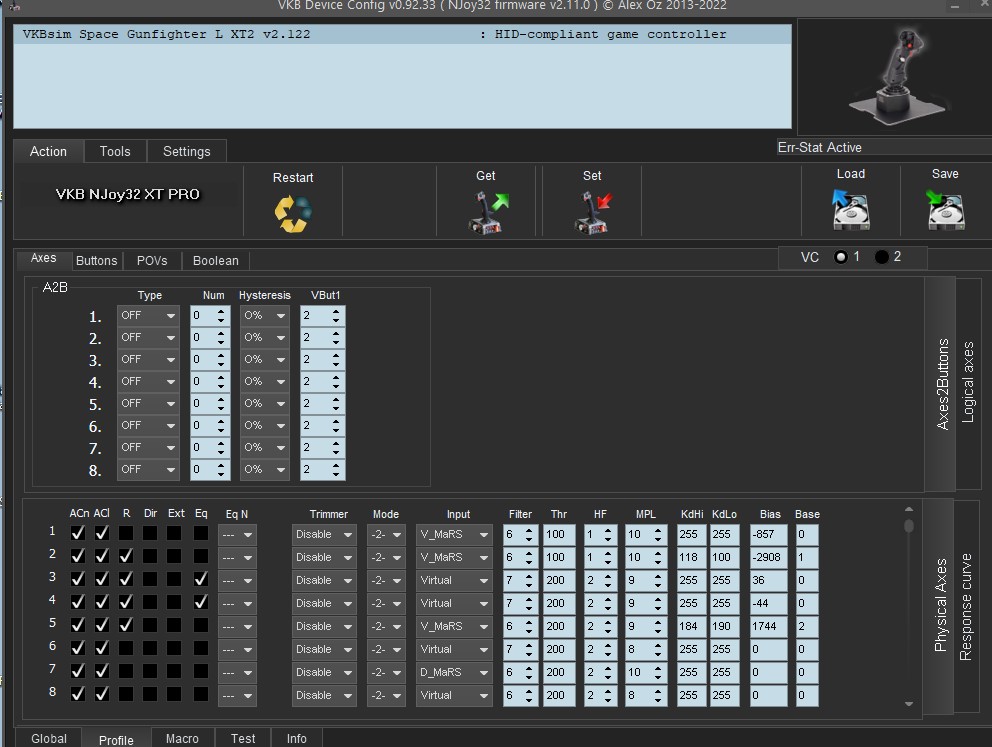Image resolution: width=992 pixels, height=747 pixels.
Task: Toggle Eq checkbox for axis 8
Action: pyautogui.click(x=201, y=694)
